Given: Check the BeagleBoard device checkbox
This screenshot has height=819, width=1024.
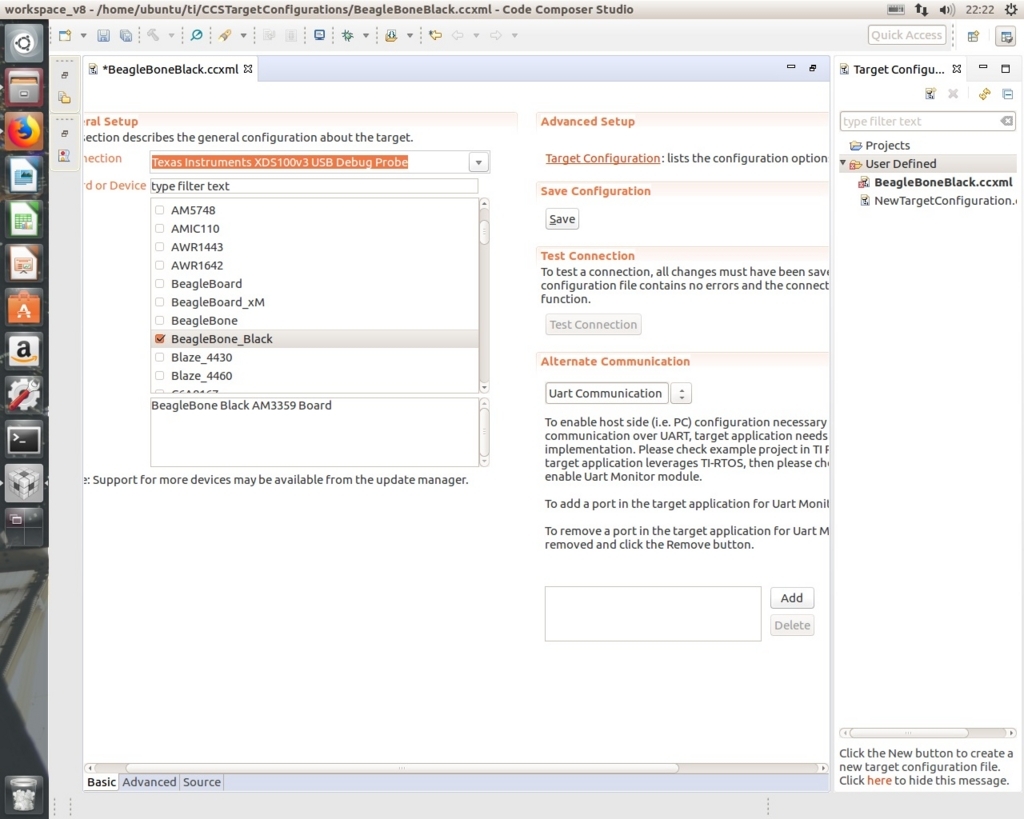Looking at the screenshot, I should coord(159,283).
